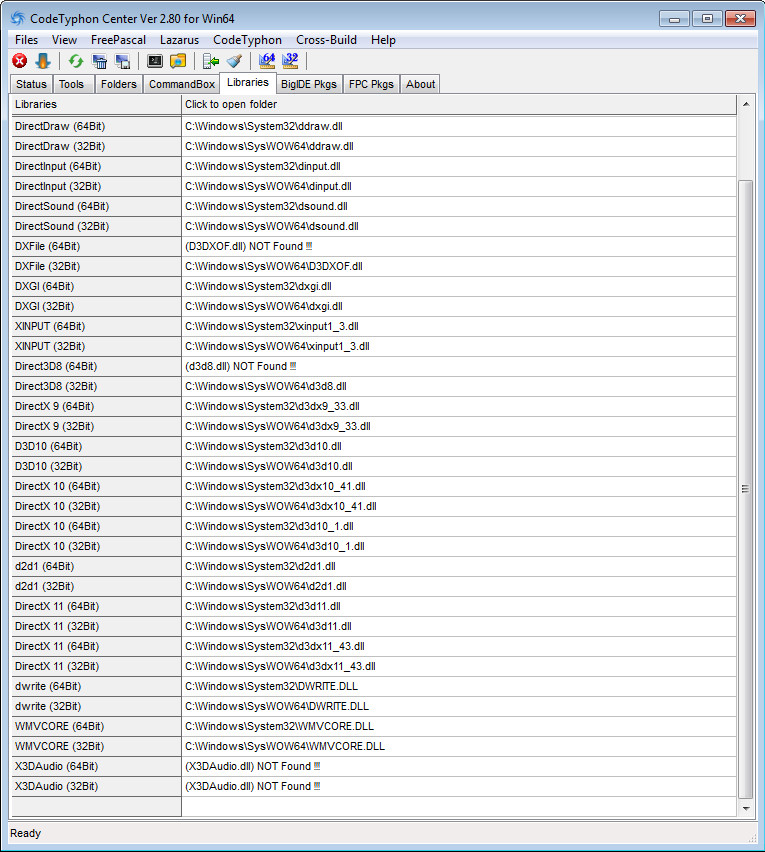Click the 'D3D10 (64Bit)' row label
765x852 pixels.
point(96,446)
